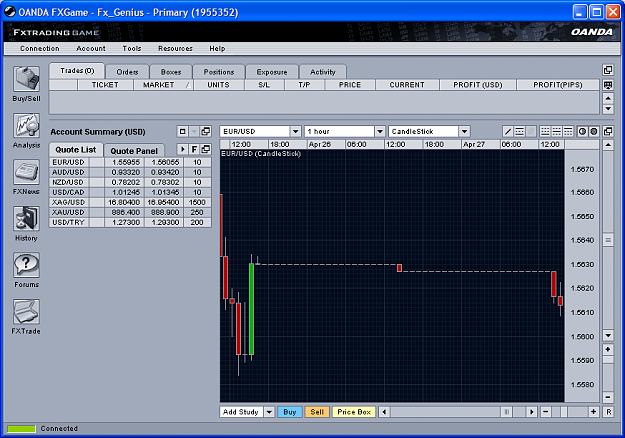Open the Add Study dropdown arrow
The image size is (625, 438).
point(269,412)
